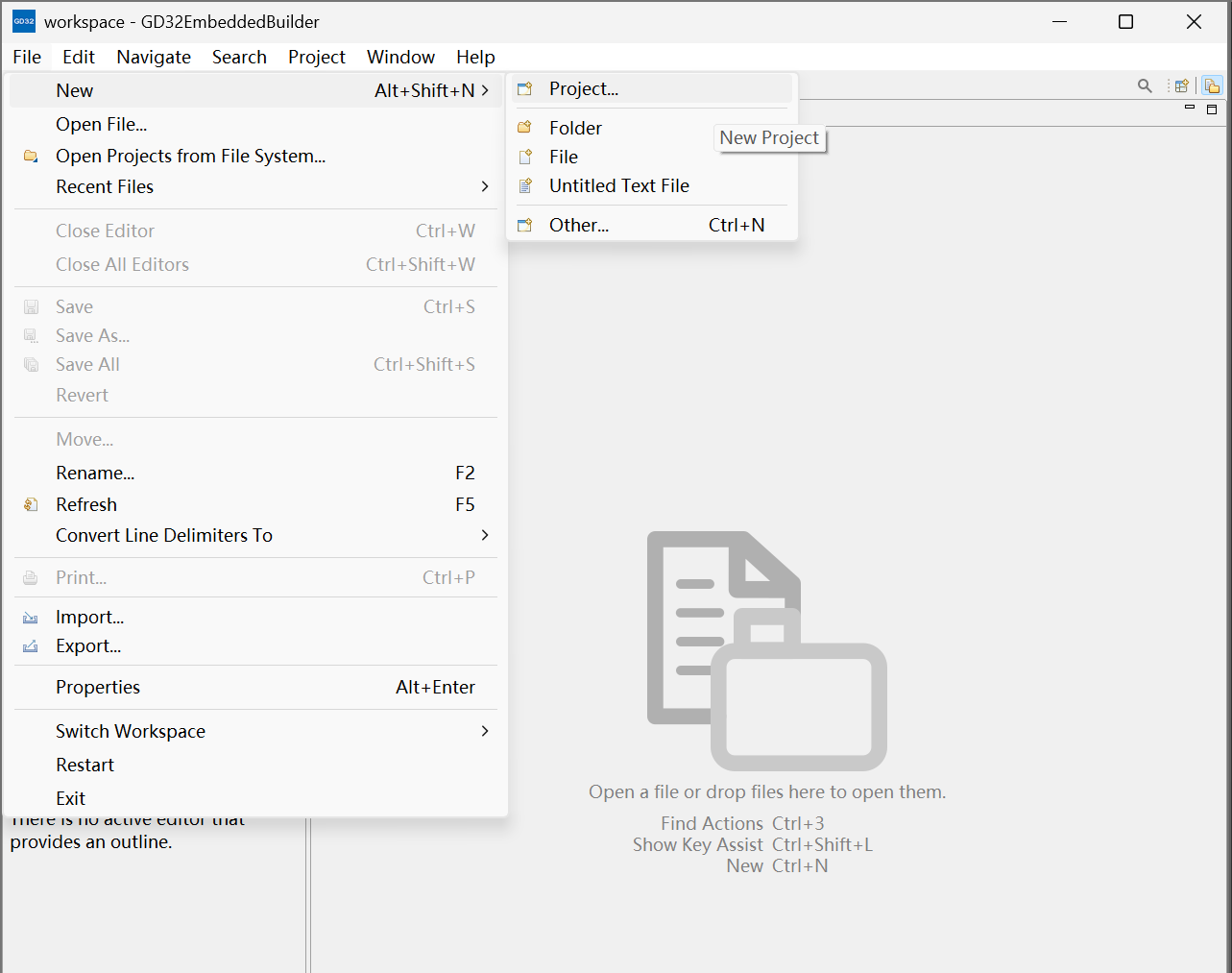Click the Show Key Assist hint
The image size is (1232, 973).
(753, 844)
